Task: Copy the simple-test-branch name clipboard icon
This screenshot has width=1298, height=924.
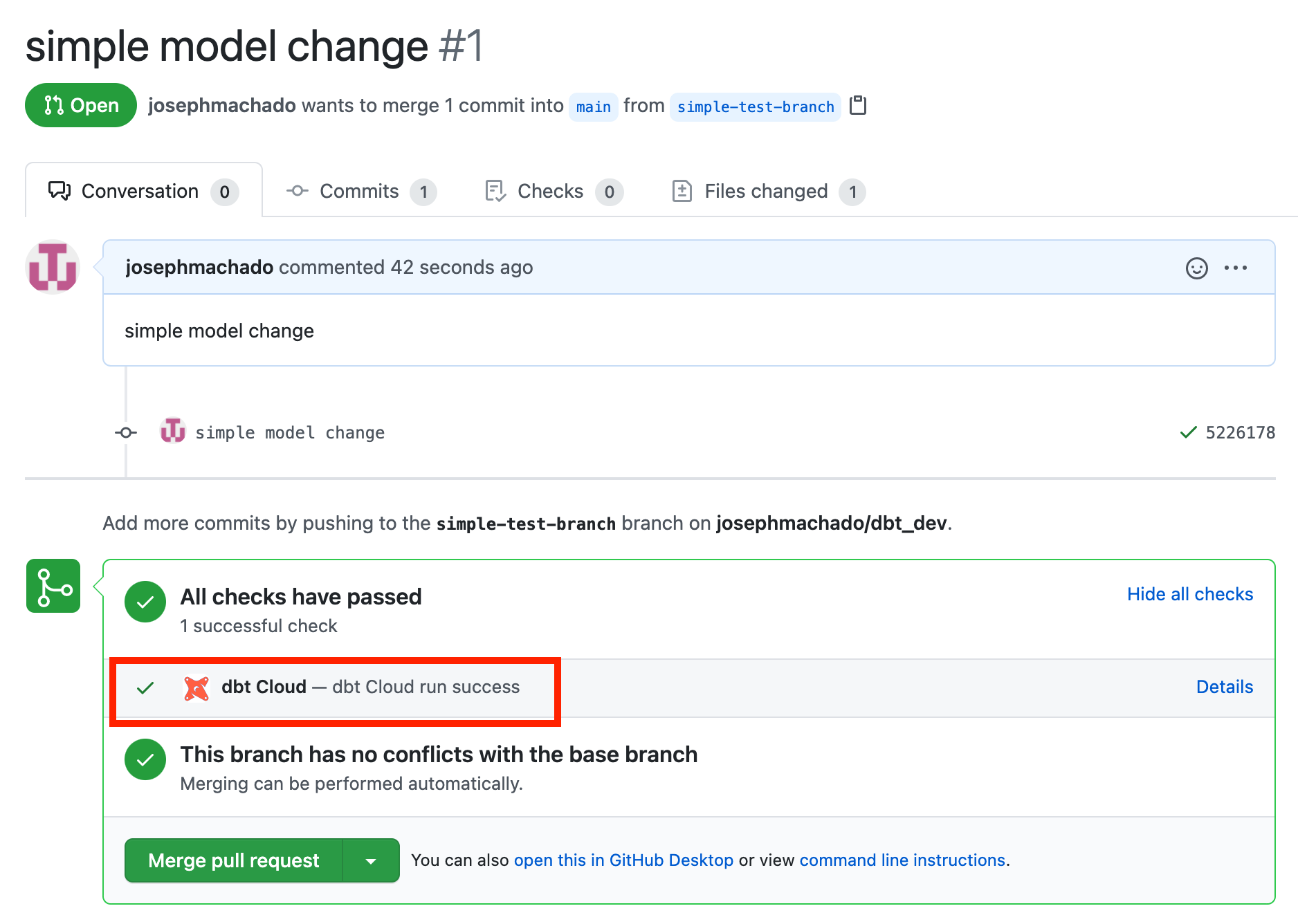Action: (858, 106)
